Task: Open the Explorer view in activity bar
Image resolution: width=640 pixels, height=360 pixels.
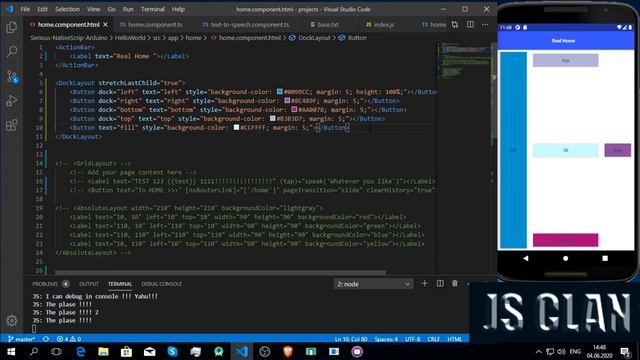Action: tap(12, 27)
